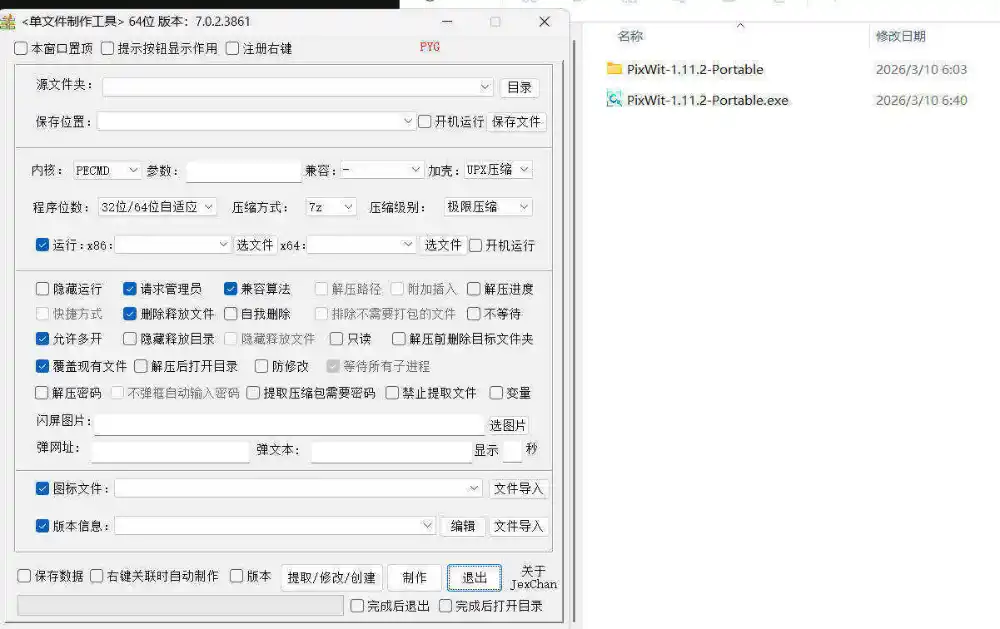This screenshot has width=1000, height=629.
Task: Toggle 完成后打开目录 checkbox
Action: [x=445, y=606]
